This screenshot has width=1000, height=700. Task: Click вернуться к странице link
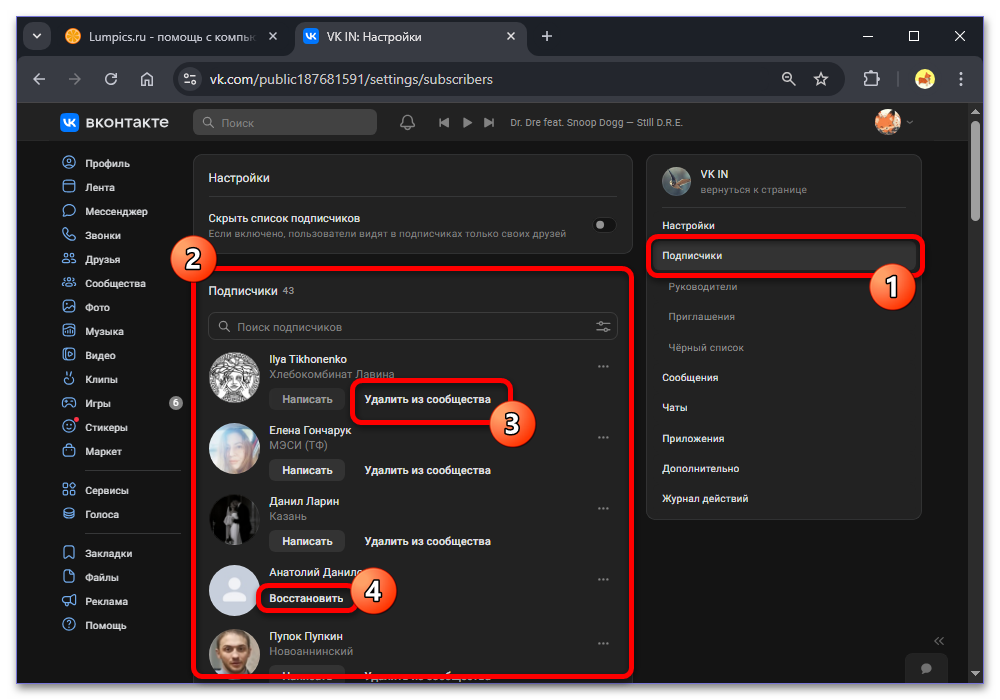(753, 190)
